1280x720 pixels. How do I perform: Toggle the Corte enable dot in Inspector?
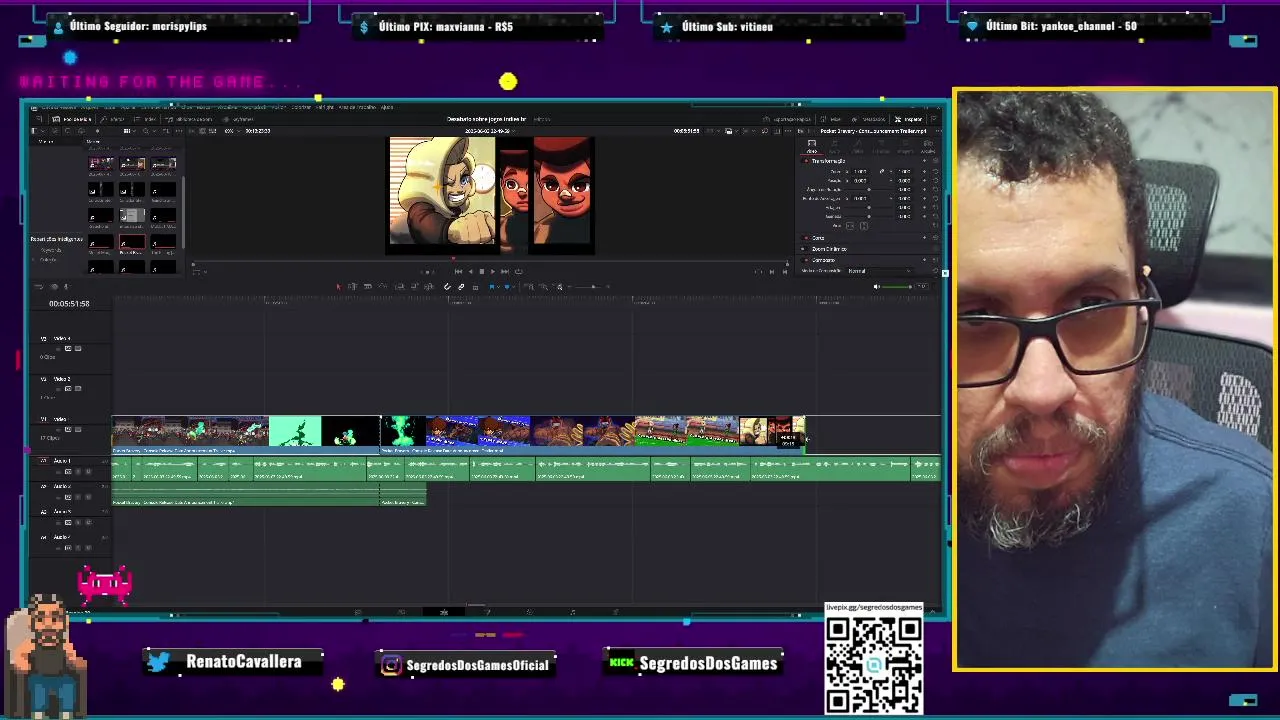(x=806, y=238)
